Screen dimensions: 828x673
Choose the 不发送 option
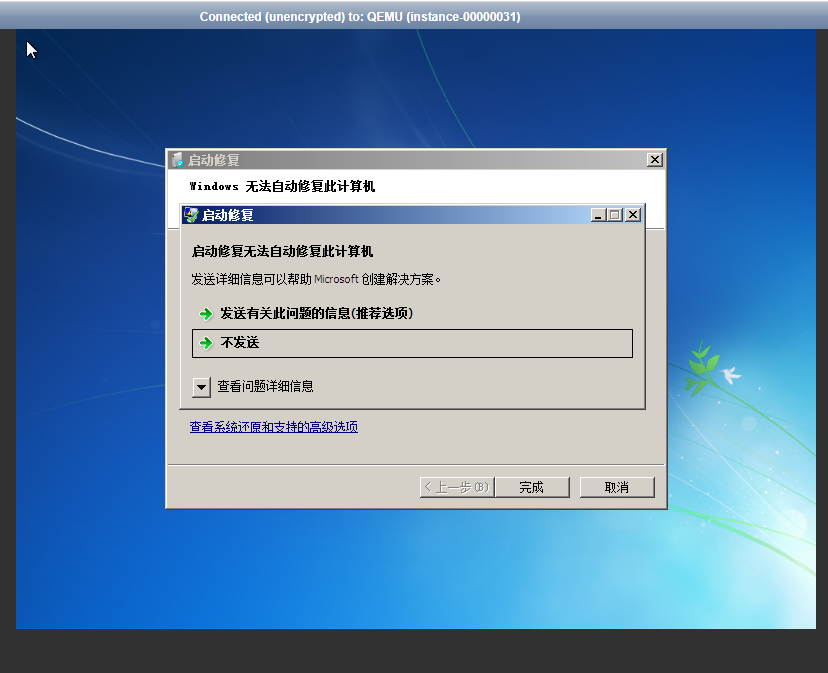(412, 343)
